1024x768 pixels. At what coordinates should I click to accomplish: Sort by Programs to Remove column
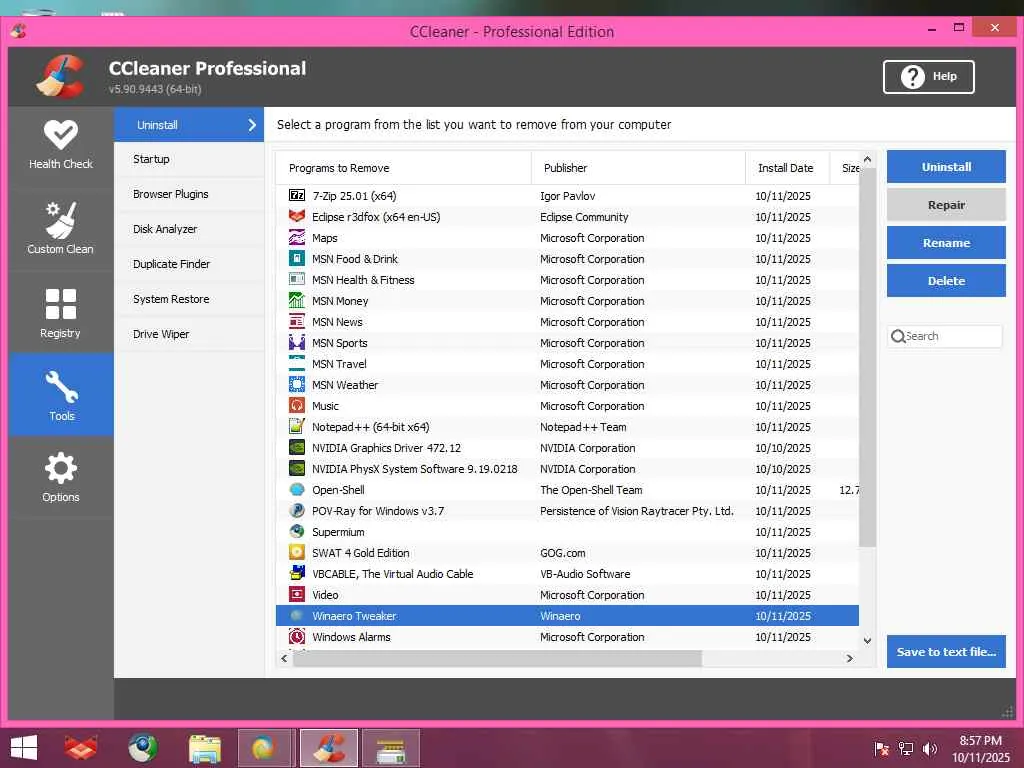click(x=404, y=168)
